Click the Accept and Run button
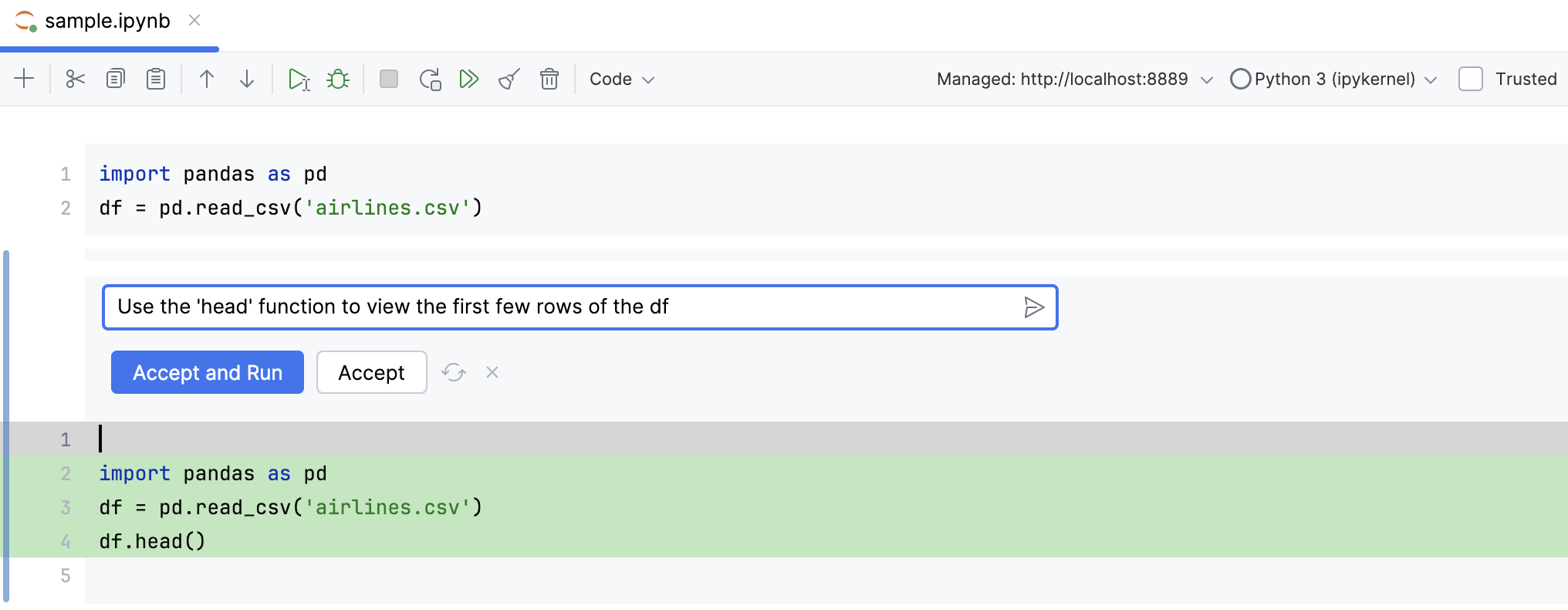 [207, 372]
